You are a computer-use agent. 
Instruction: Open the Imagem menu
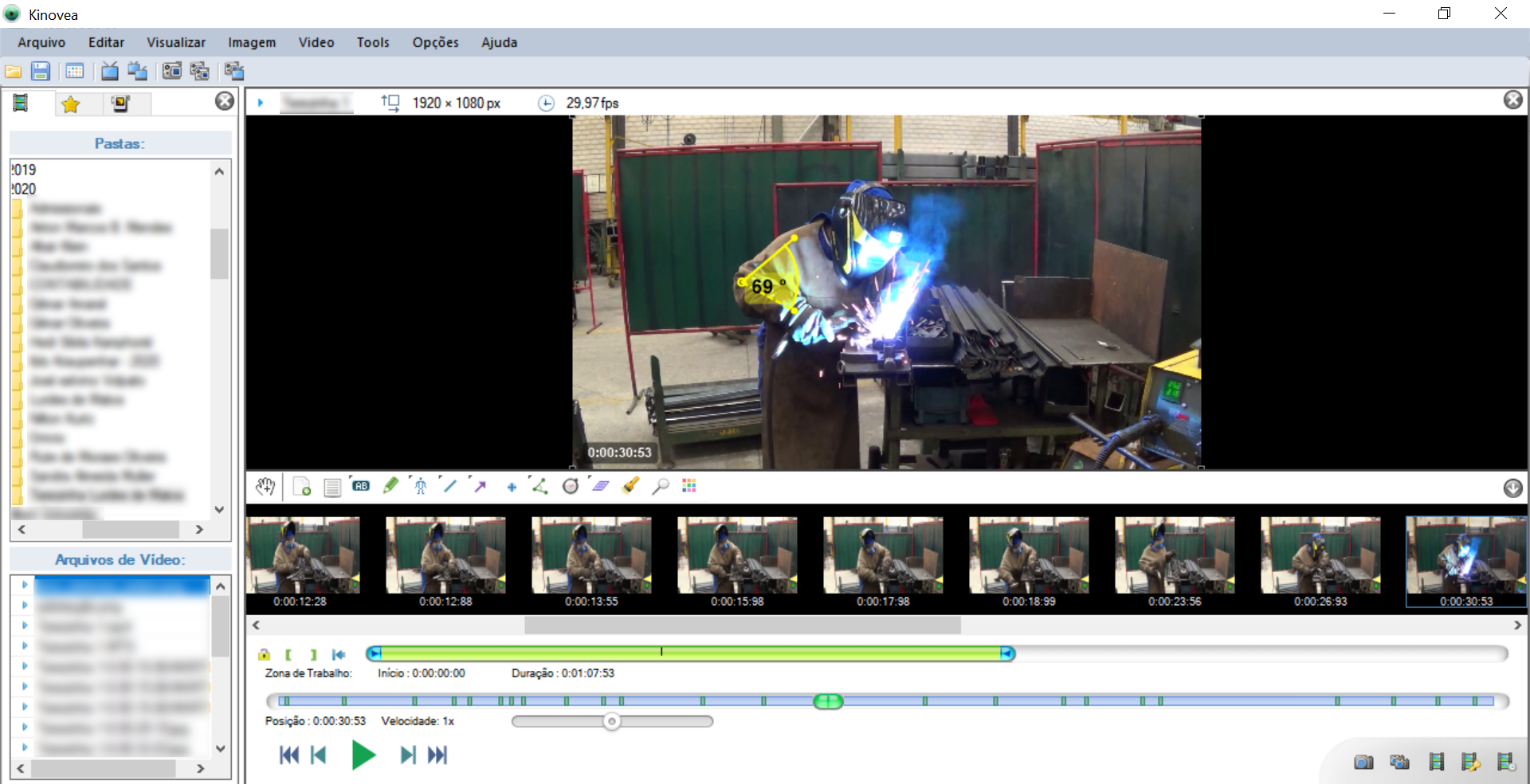[x=252, y=42]
